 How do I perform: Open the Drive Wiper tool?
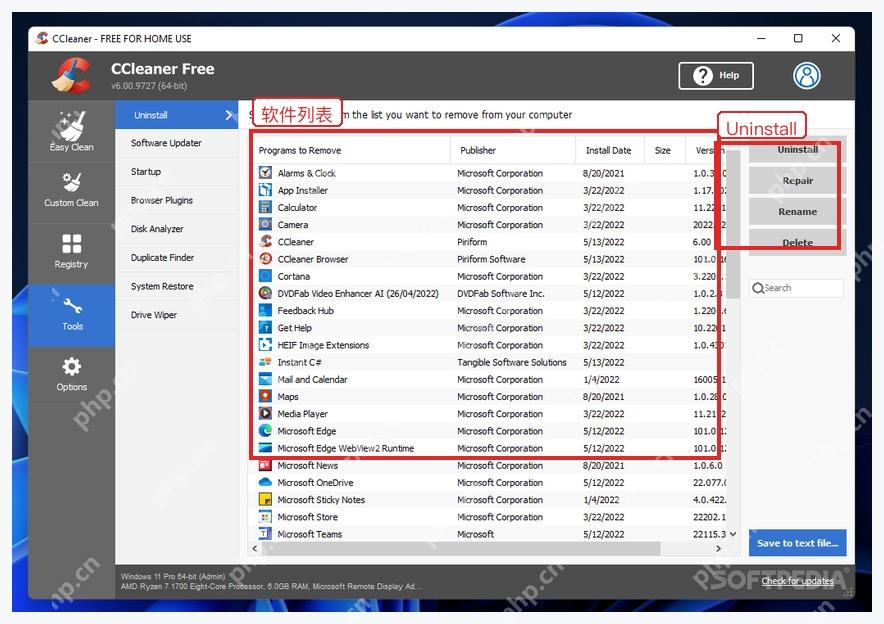pos(177,315)
